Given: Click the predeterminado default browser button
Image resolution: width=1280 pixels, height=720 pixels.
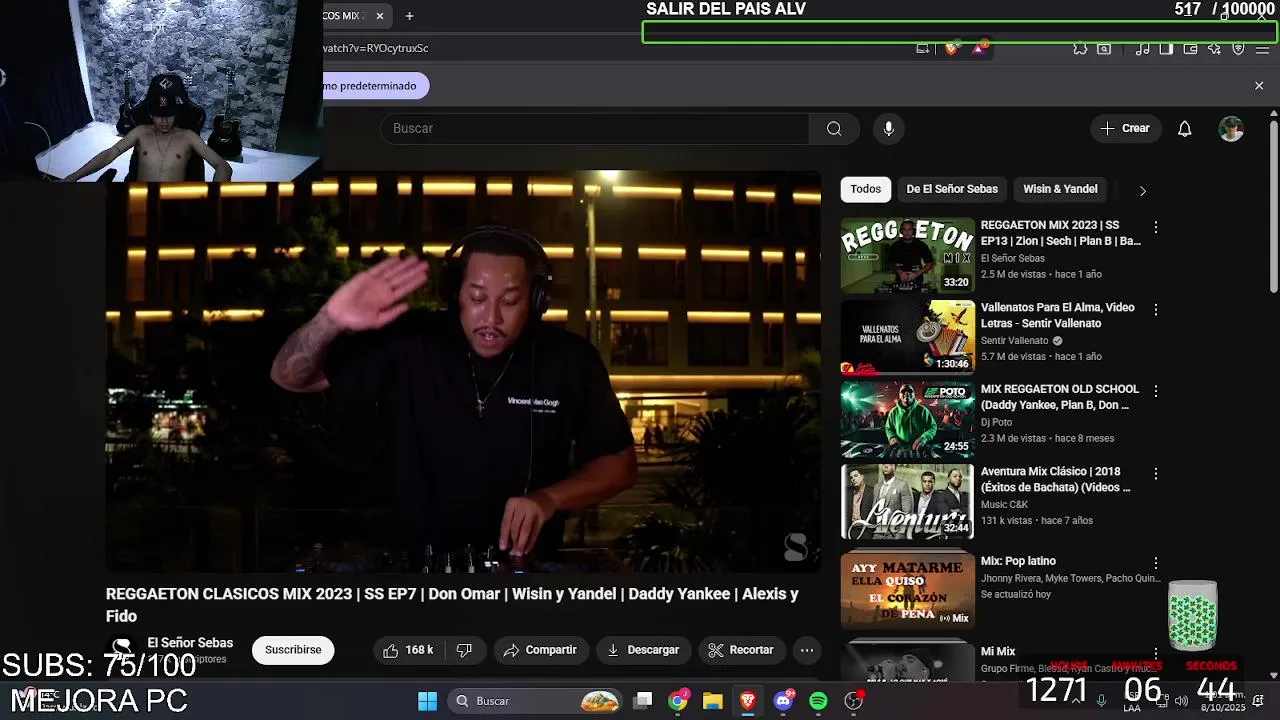Looking at the screenshot, I should tap(376, 86).
